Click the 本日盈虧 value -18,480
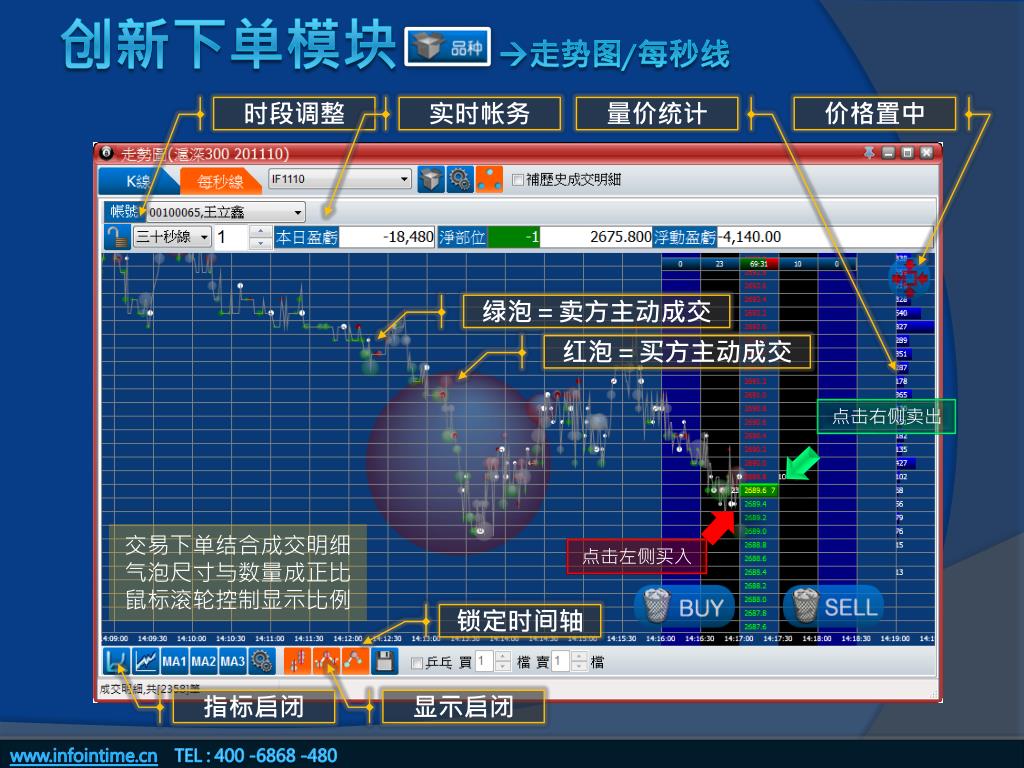This screenshot has width=1024, height=768. [387, 237]
